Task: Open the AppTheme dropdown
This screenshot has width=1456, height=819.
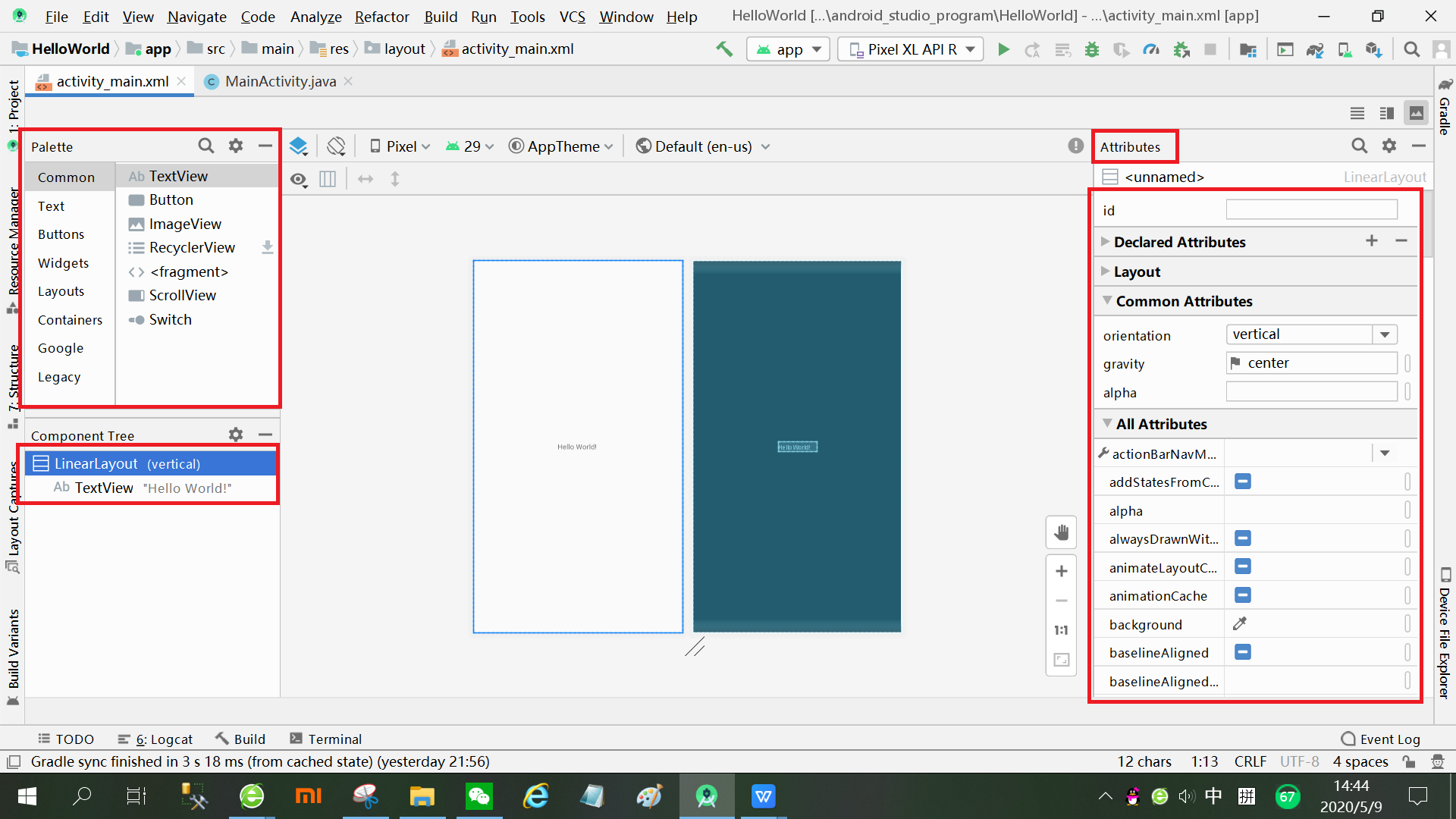Action: tap(561, 146)
